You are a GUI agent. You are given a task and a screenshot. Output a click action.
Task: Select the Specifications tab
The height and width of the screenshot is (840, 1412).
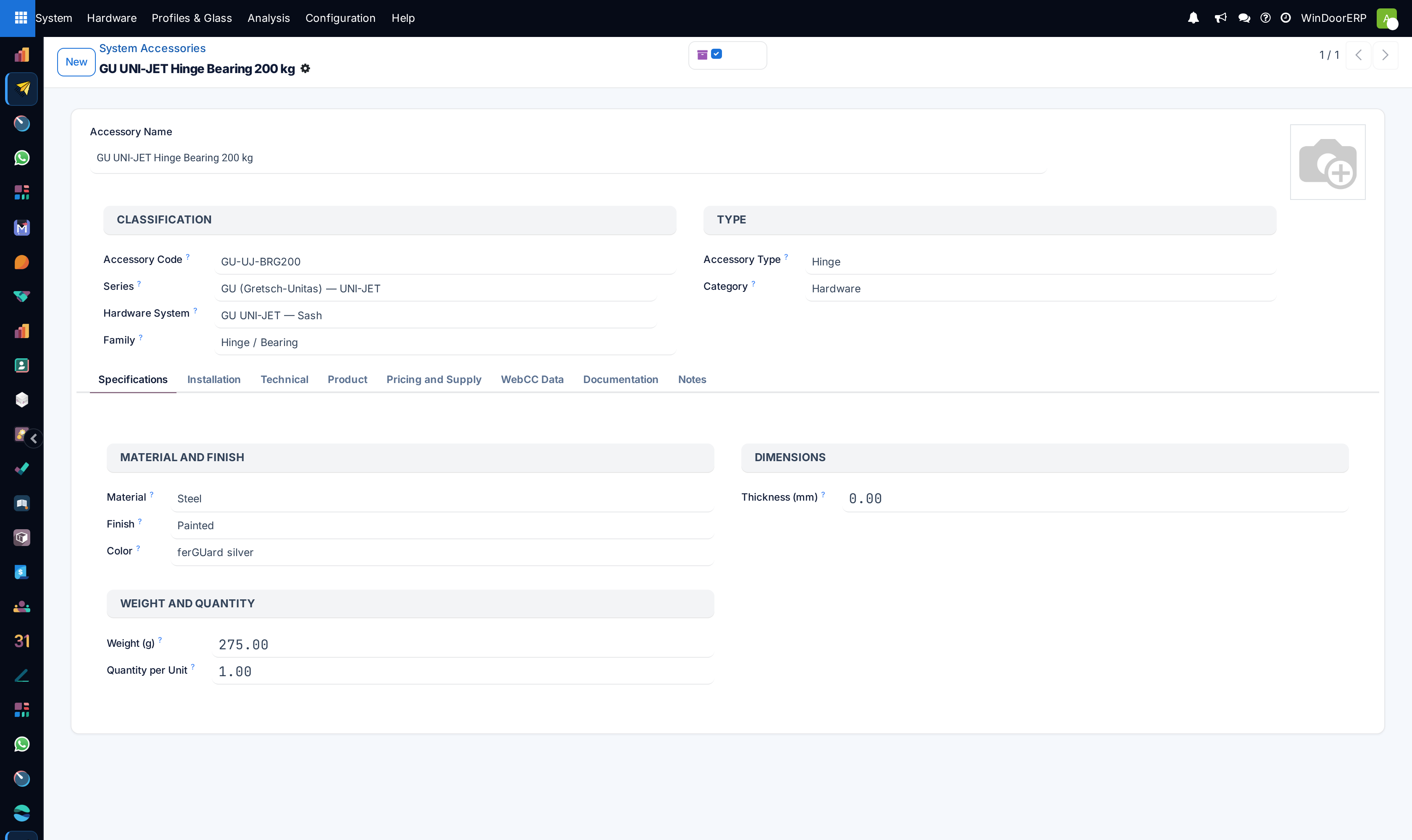133,380
